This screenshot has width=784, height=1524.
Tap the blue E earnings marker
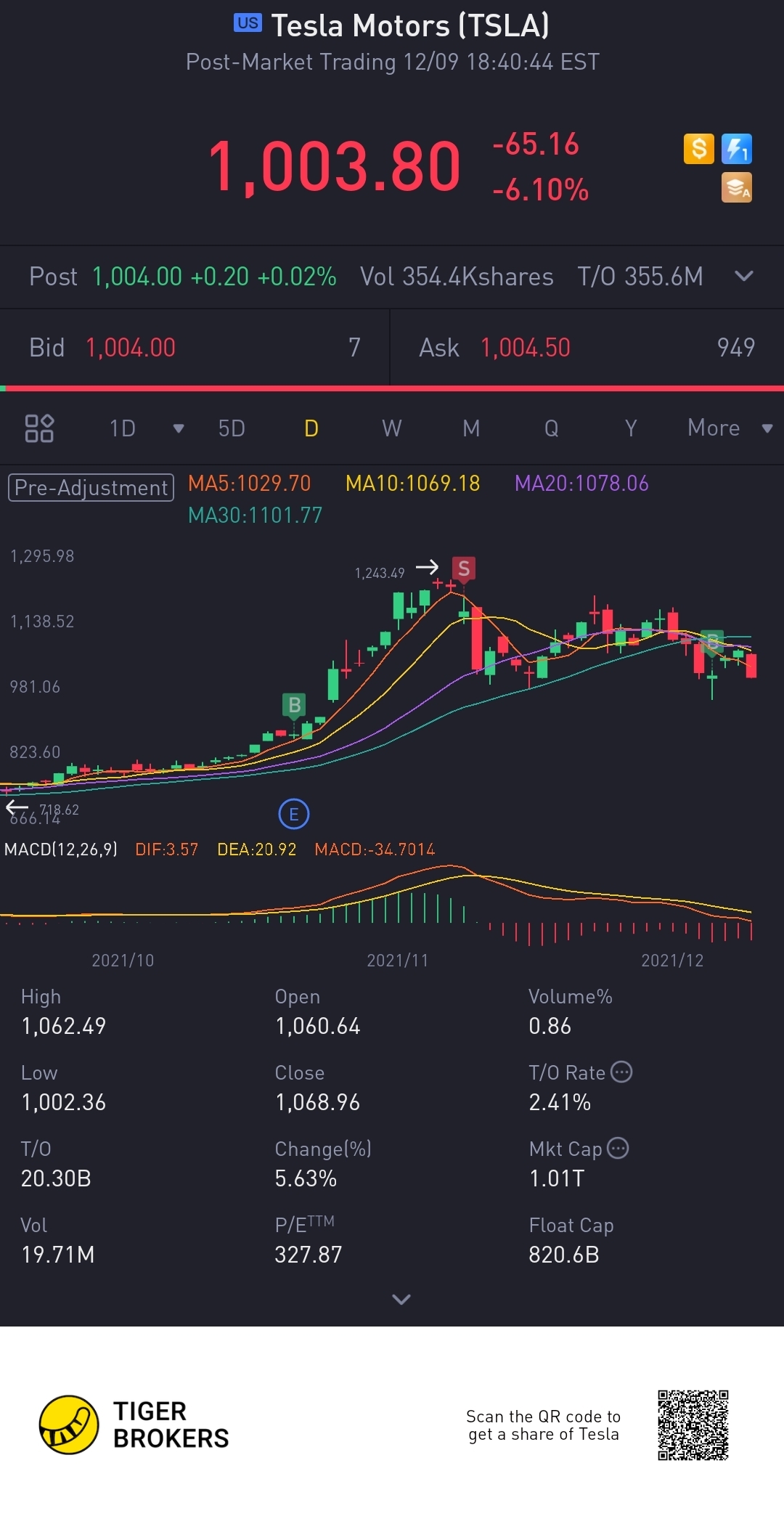coord(294,814)
